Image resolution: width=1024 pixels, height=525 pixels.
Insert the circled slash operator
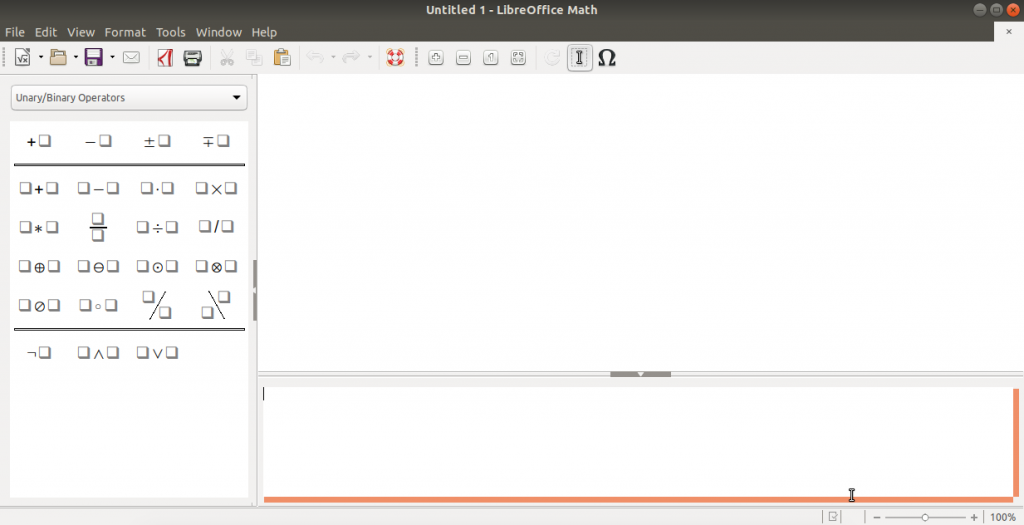(39, 305)
